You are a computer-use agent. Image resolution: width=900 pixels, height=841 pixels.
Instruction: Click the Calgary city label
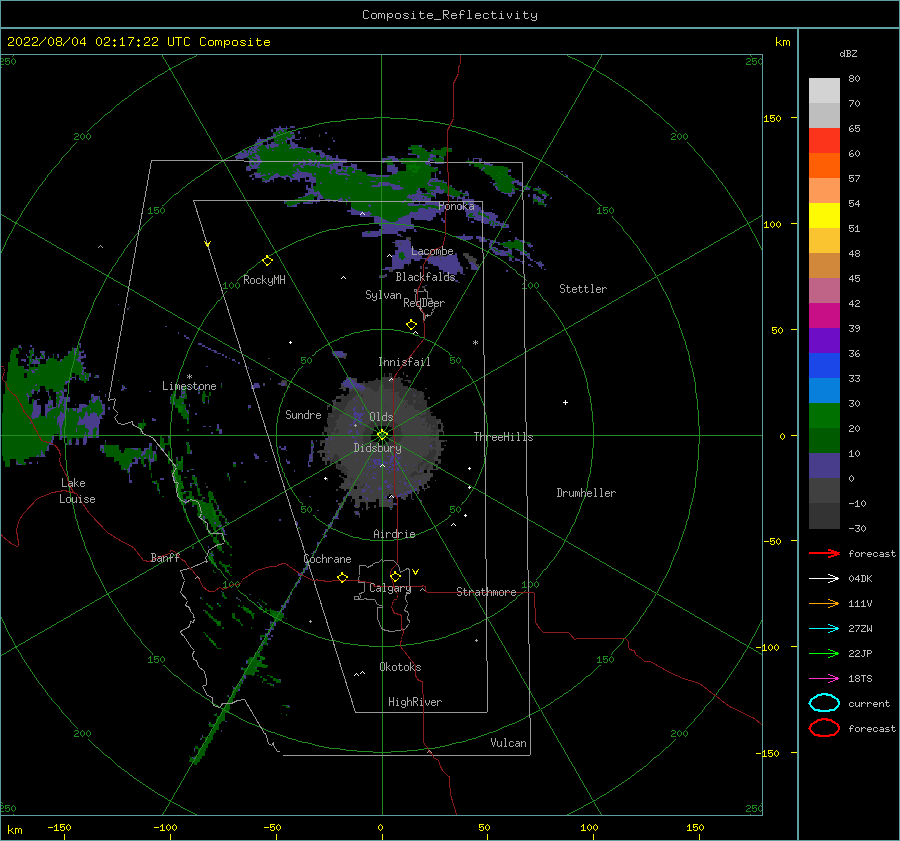[x=390, y=588]
